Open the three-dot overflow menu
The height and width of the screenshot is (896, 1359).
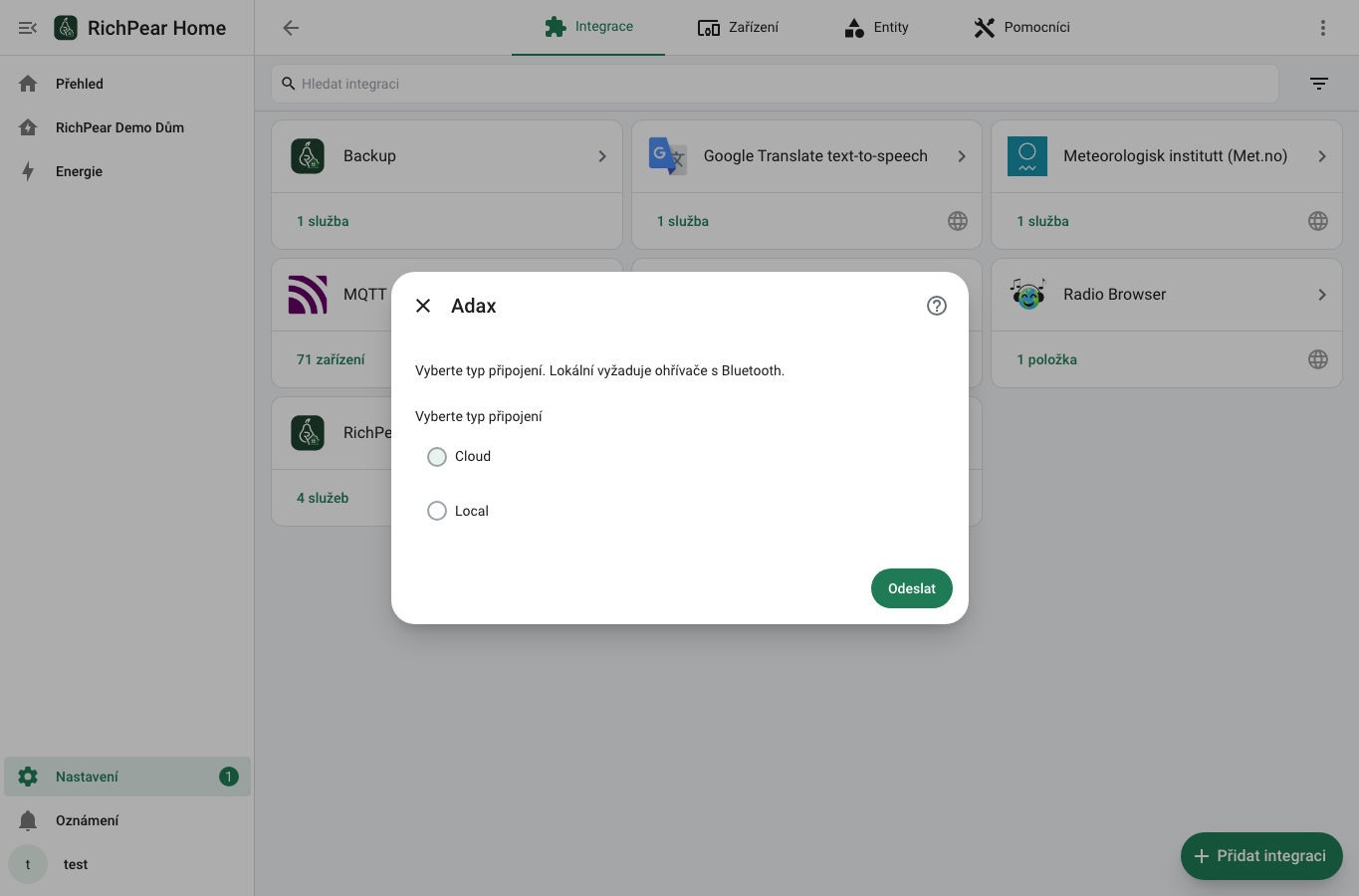pyautogui.click(x=1323, y=28)
